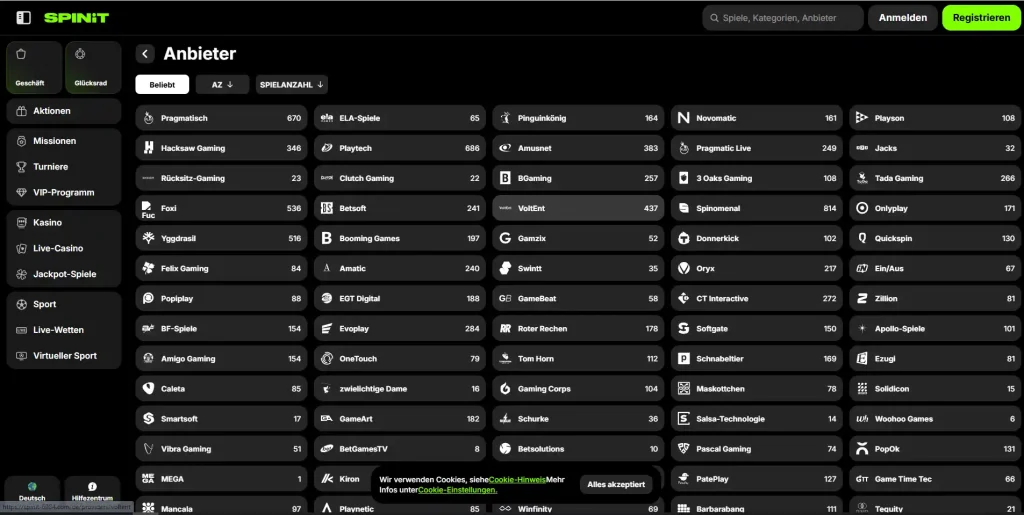Open the Turniere menu item
Image resolution: width=1024 pixels, height=515 pixels.
point(64,167)
